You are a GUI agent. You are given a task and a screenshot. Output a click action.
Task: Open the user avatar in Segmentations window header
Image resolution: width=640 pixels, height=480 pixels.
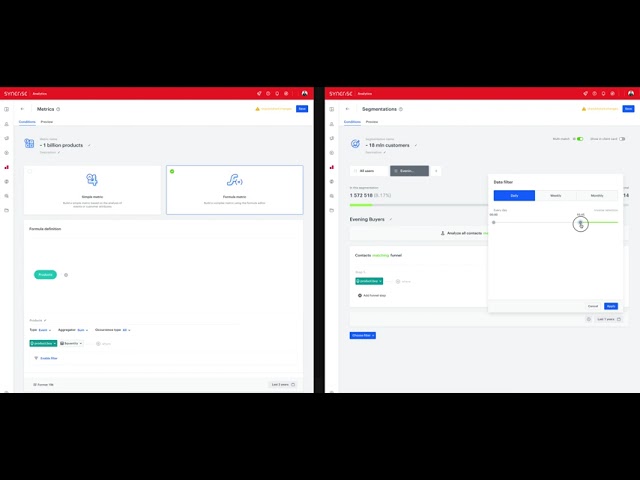pyautogui.click(x=631, y=93)
